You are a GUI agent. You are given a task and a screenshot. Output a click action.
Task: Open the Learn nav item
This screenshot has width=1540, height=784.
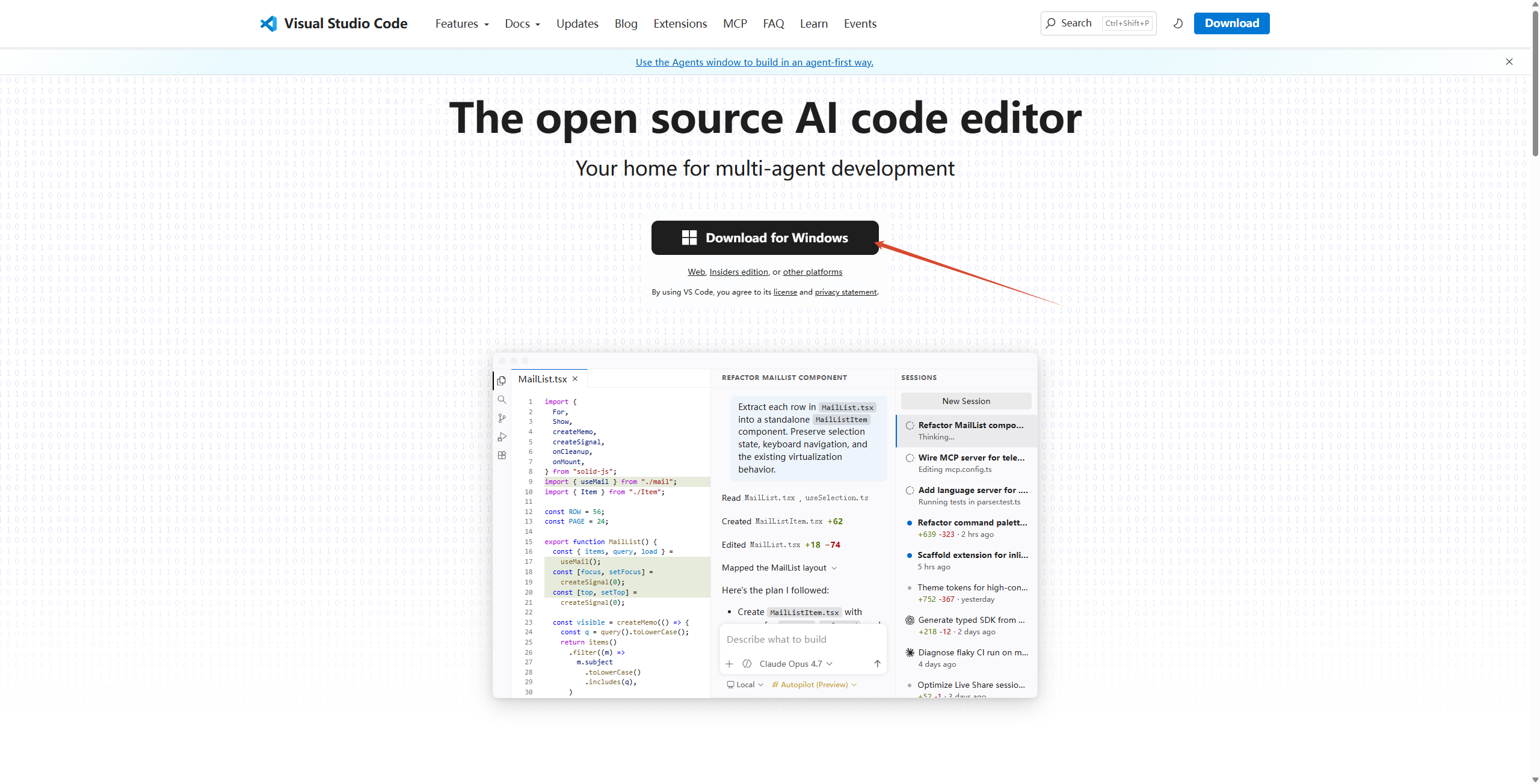click(813, 24)
